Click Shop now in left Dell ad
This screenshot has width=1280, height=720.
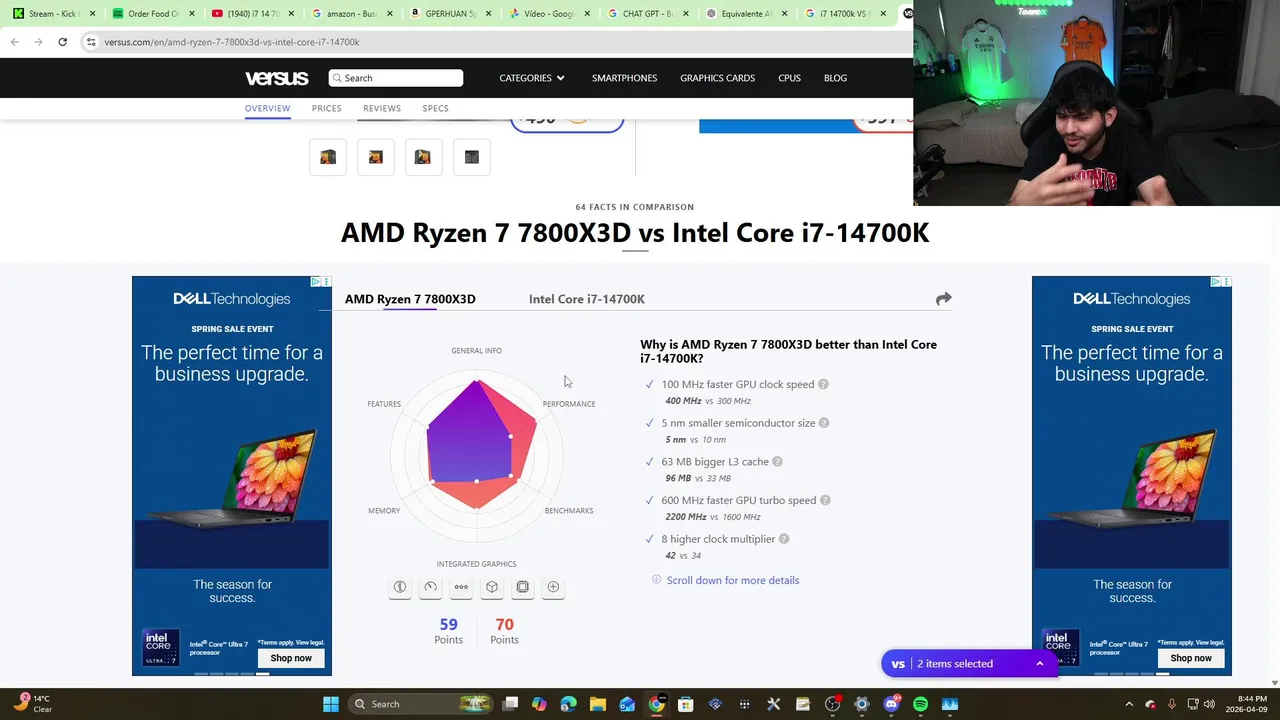point(291,658)
